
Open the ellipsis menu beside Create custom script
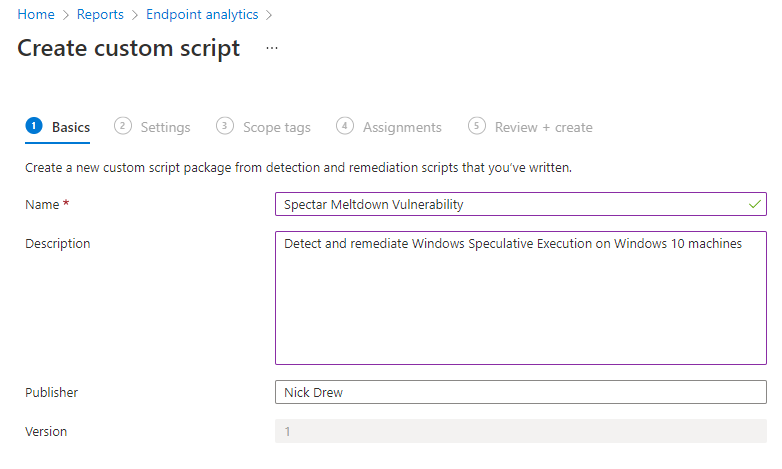point(272,48)
